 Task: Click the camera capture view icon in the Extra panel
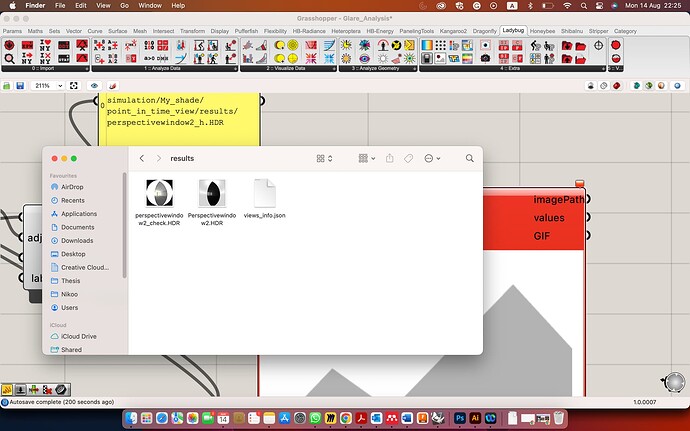click(x=485, y=58)
